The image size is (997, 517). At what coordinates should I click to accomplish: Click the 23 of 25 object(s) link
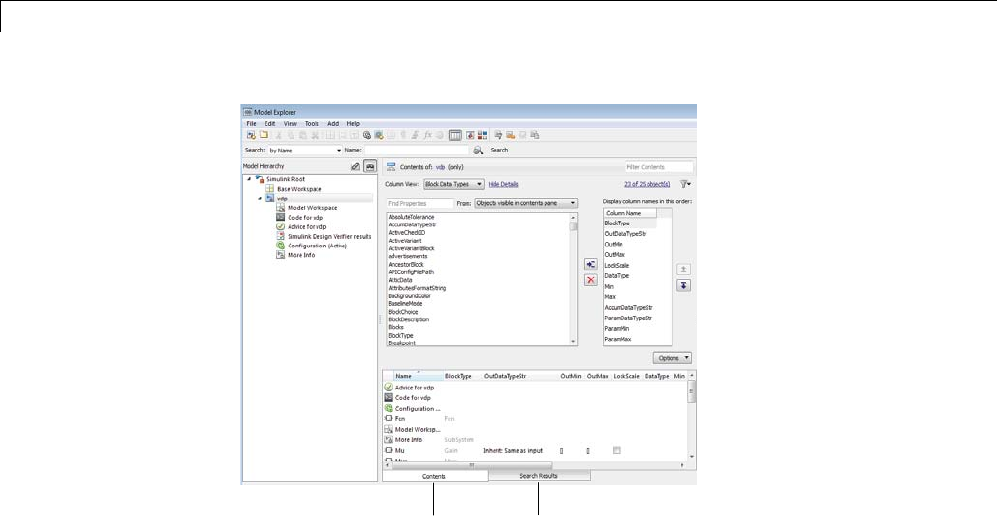point(647,184)
